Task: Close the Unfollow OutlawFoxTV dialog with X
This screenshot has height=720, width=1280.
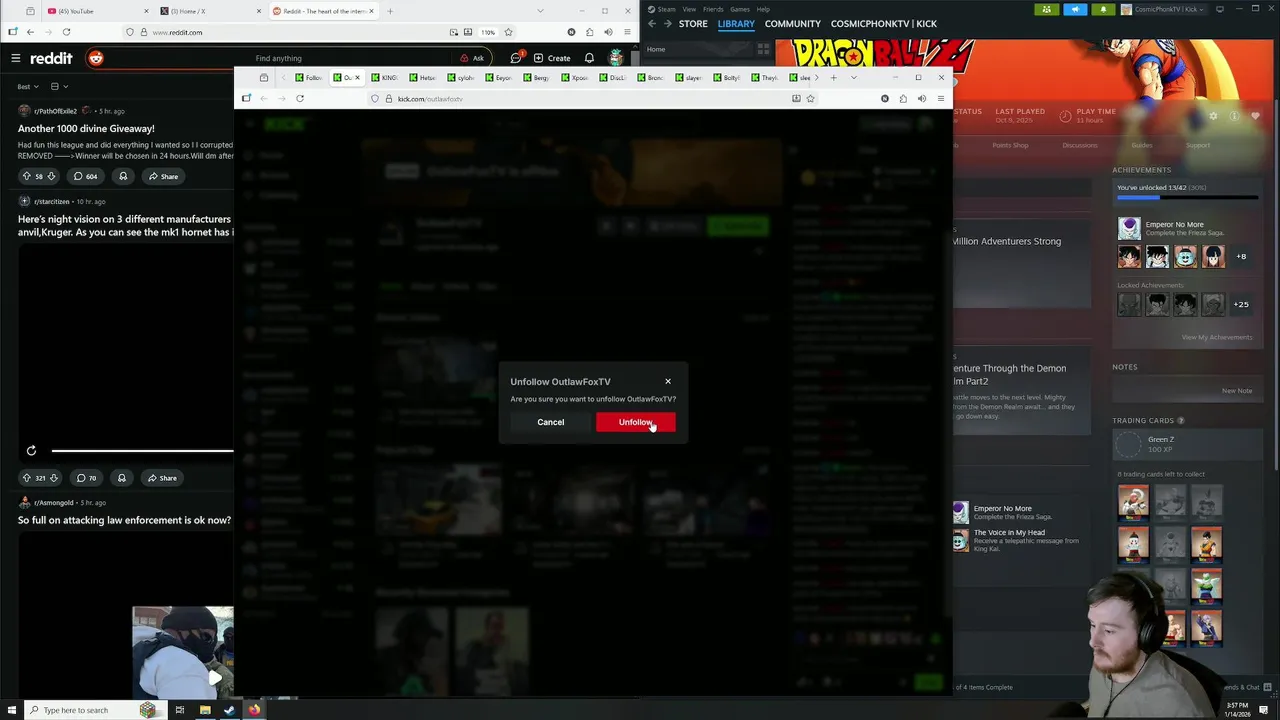Action: click(x=668, y=381)
